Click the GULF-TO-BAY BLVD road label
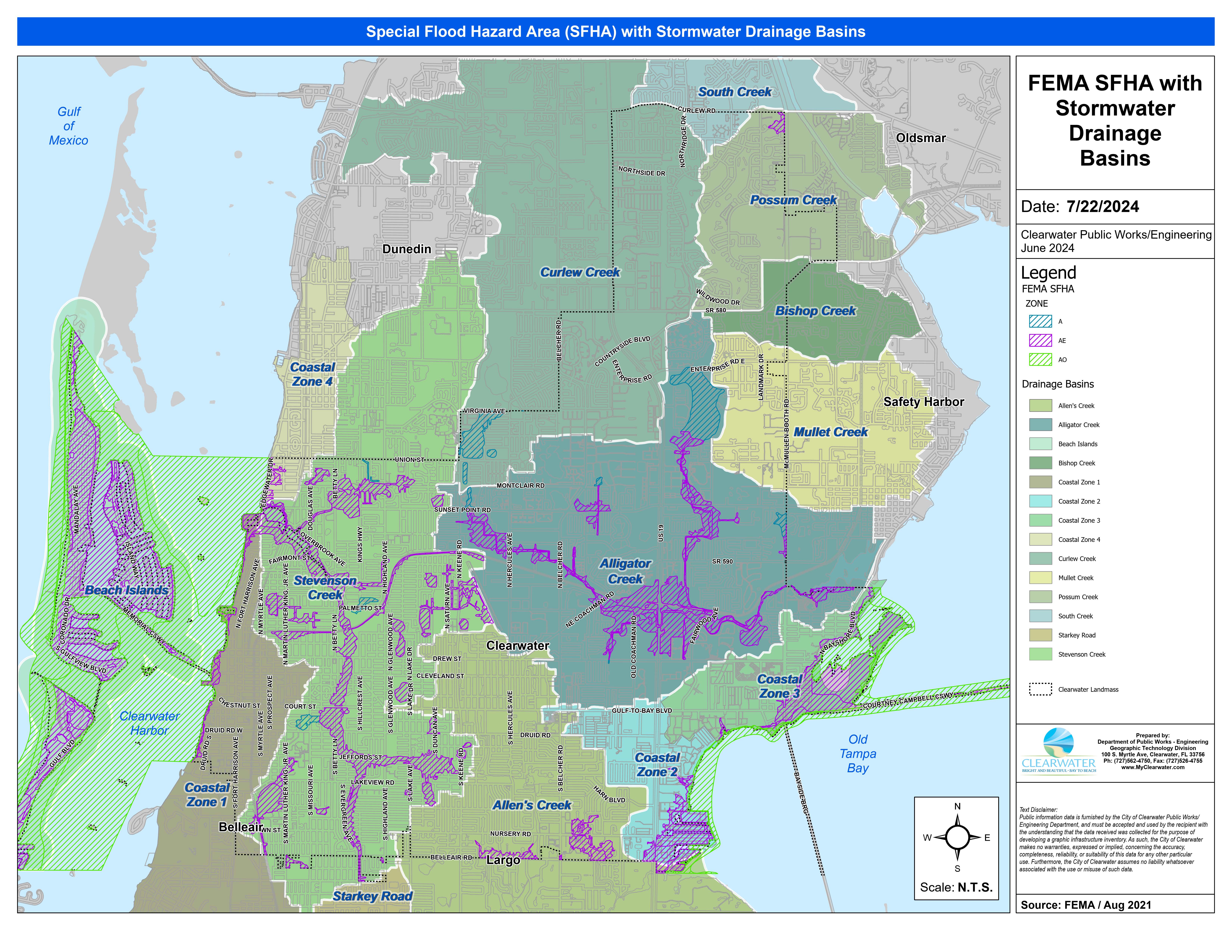This screenshot has width=1232, height=952. pyautogui.click(x=642, y=711)
